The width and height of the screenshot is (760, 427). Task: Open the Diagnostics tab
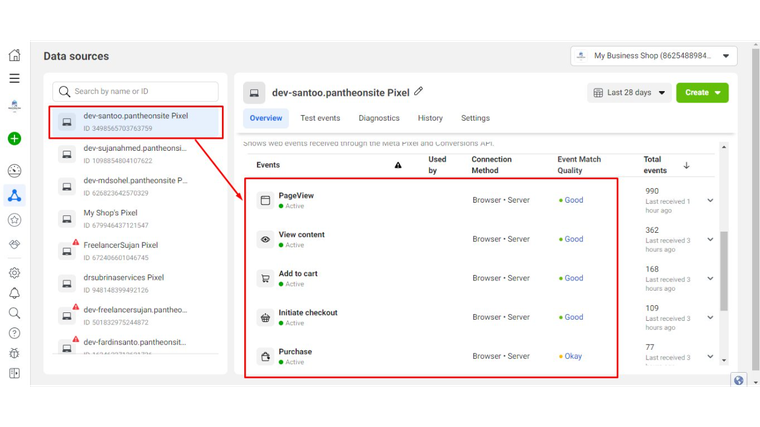379,118
